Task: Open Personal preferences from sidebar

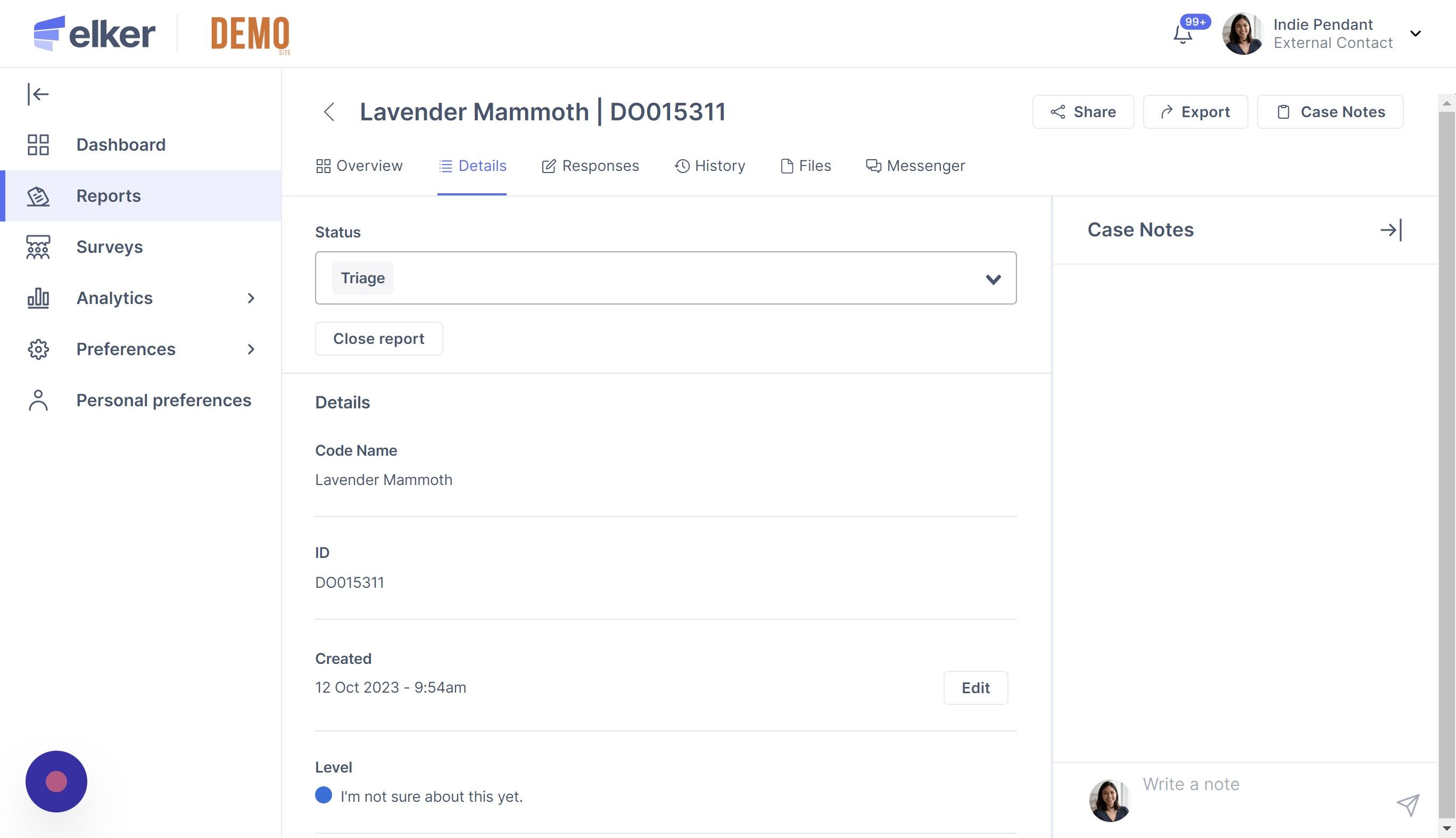Action: click(x=163, y=400)
